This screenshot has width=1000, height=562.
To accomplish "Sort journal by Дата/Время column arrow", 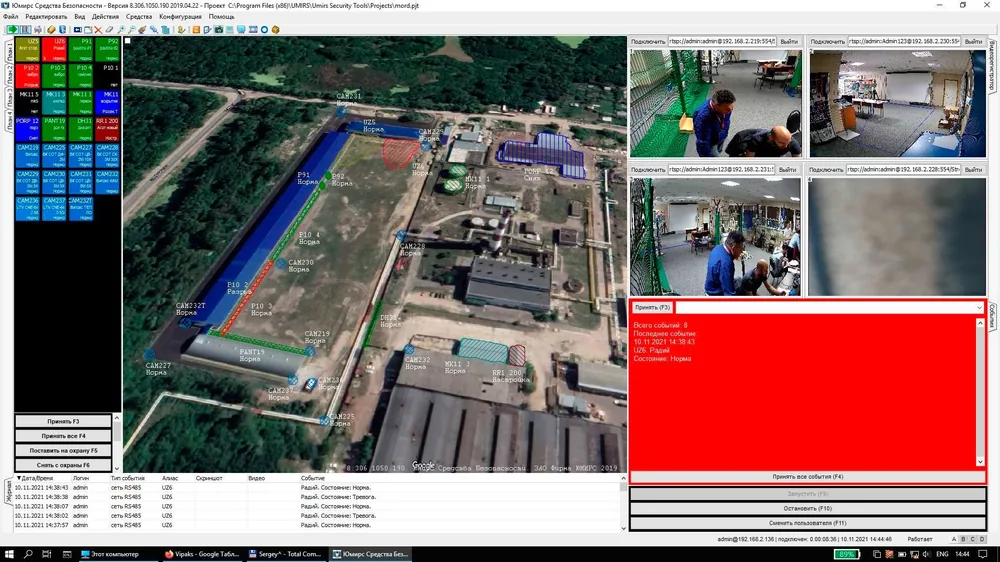I will [x=18, y=478].
